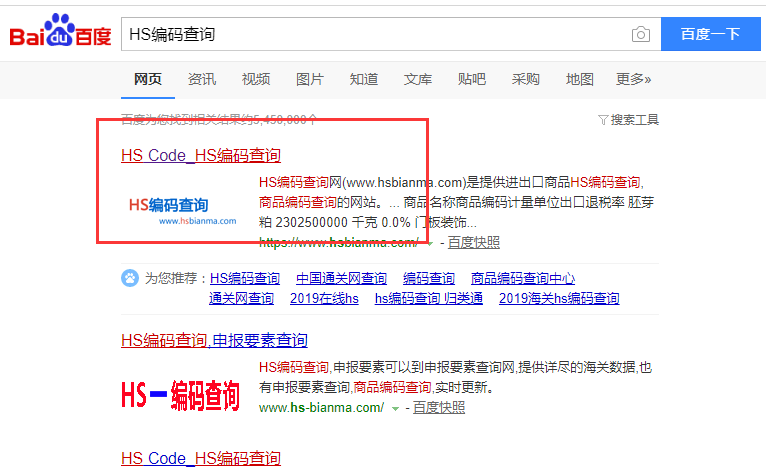This screenshot has width=766, height=471.
Task: Click the hsbianma.com logo thumbnail
Action: click(182, 212)
